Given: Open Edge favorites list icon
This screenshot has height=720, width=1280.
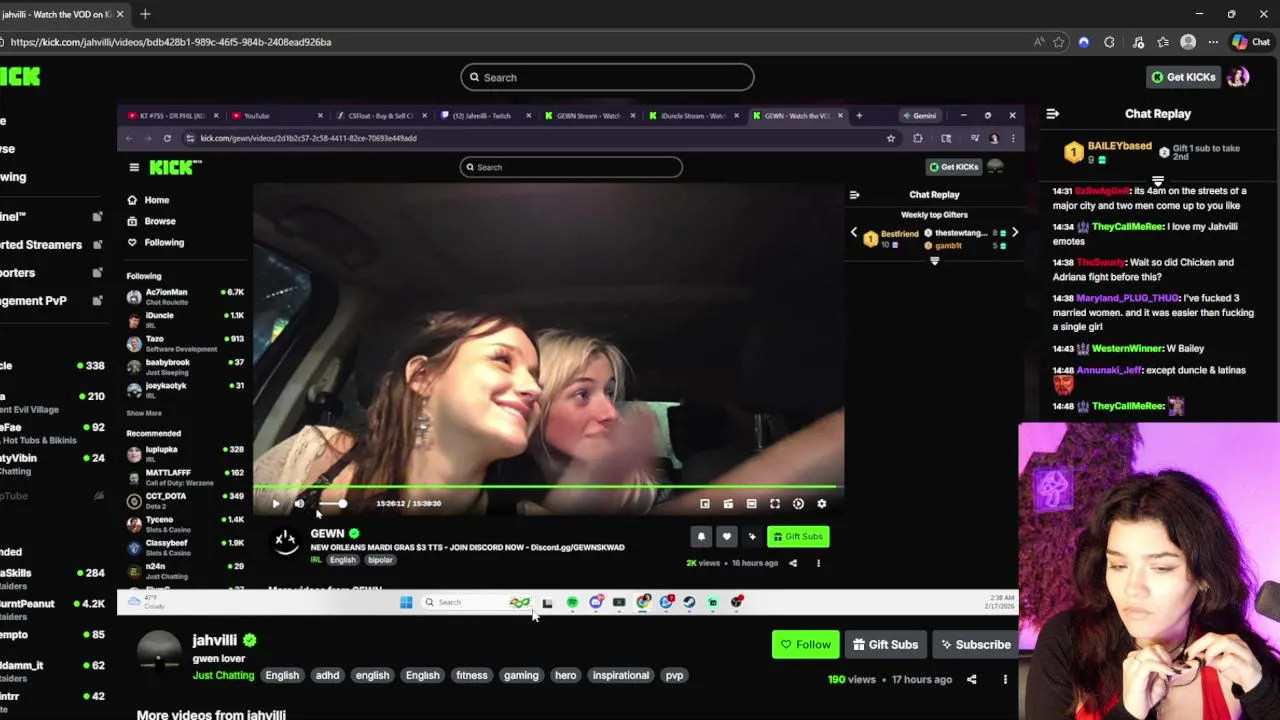Looking at the screenshot, I should [1163, 42].
